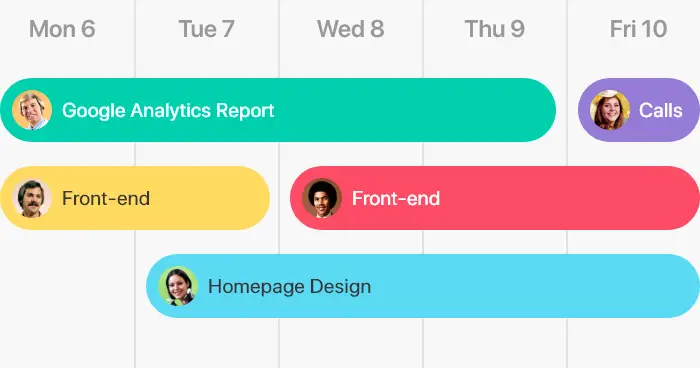
Task: Click the Mon 6 day header
Action: [x=62, y=29]
